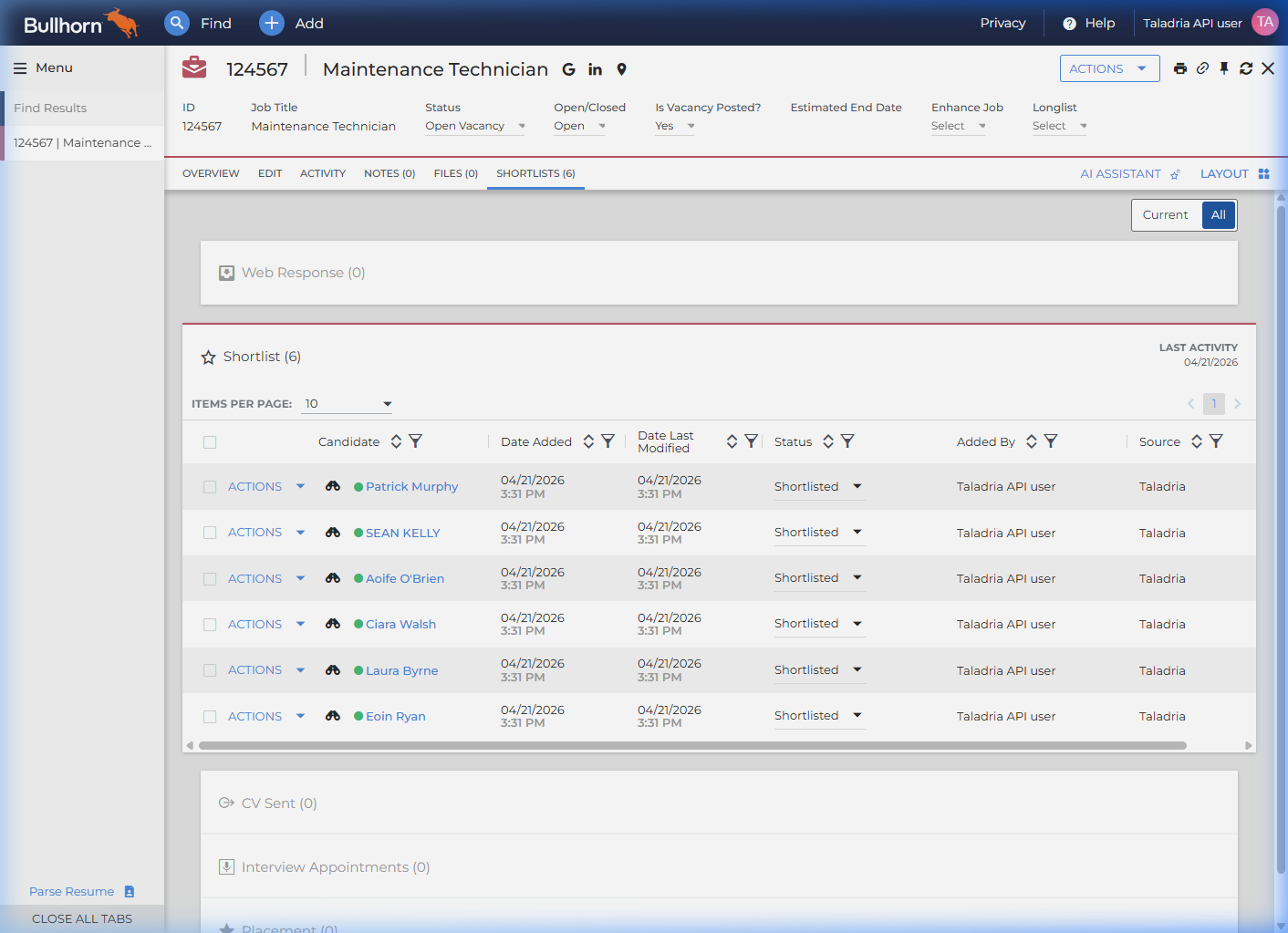Open the EDIT tab
This screenshot has width=1288, height=933.
(270, 173)
